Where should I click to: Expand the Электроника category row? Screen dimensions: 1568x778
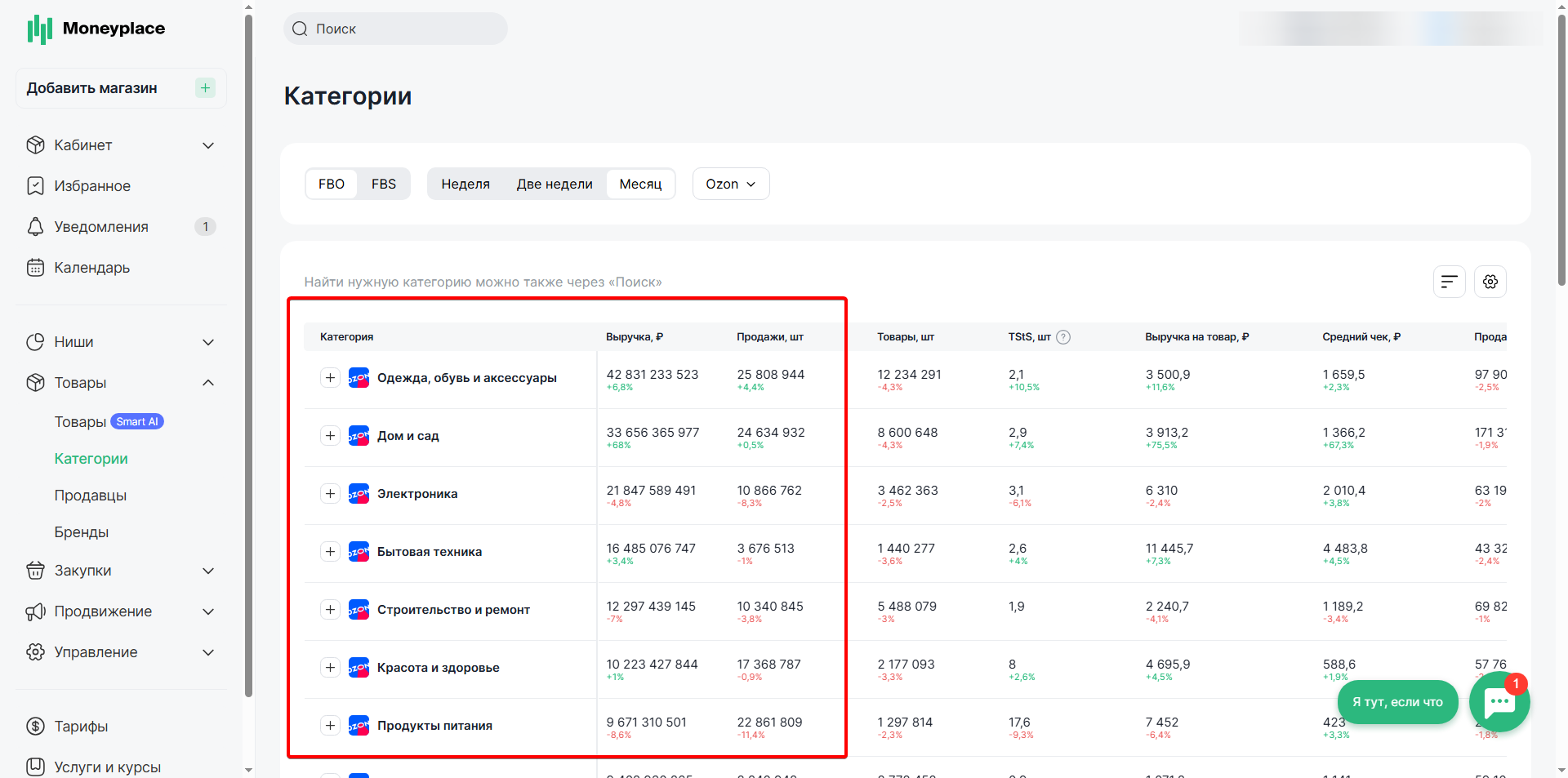[330, 494]
